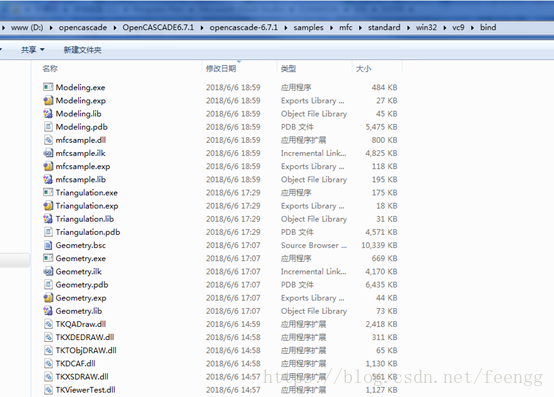Navigate to samples folder in address bar
The width and height of the screenshot is (554, 397).
(x=308, y=28)
